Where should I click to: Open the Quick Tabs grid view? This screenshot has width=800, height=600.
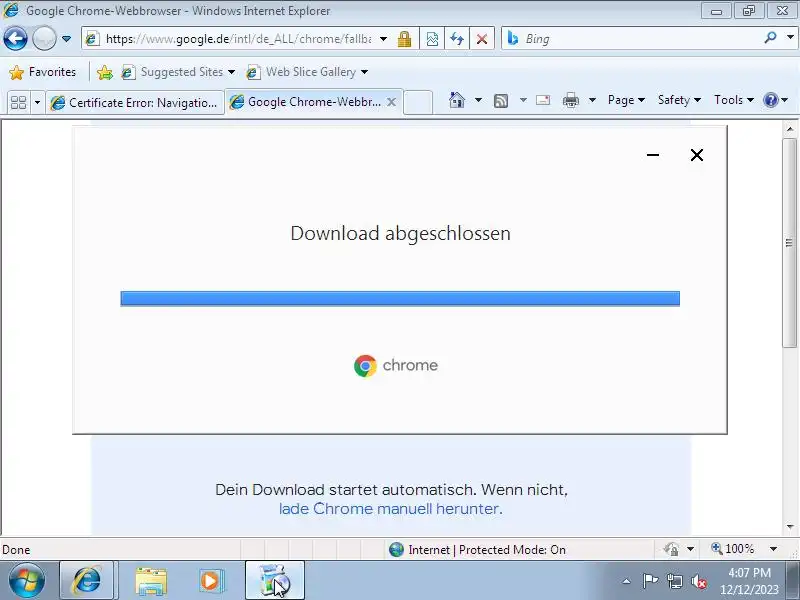coord(18,102)
